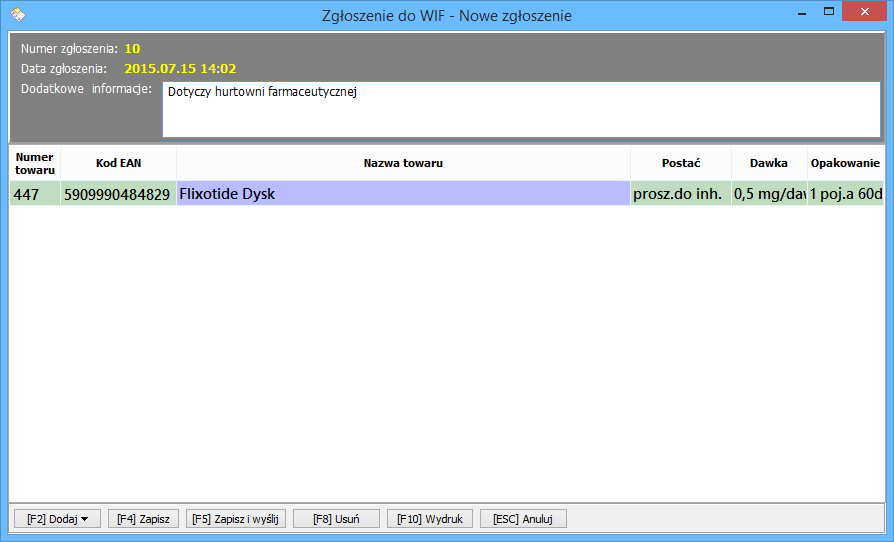Screen dimensions: 894x542
Task: Click the Dawka column header
Action: coord(769,163)
